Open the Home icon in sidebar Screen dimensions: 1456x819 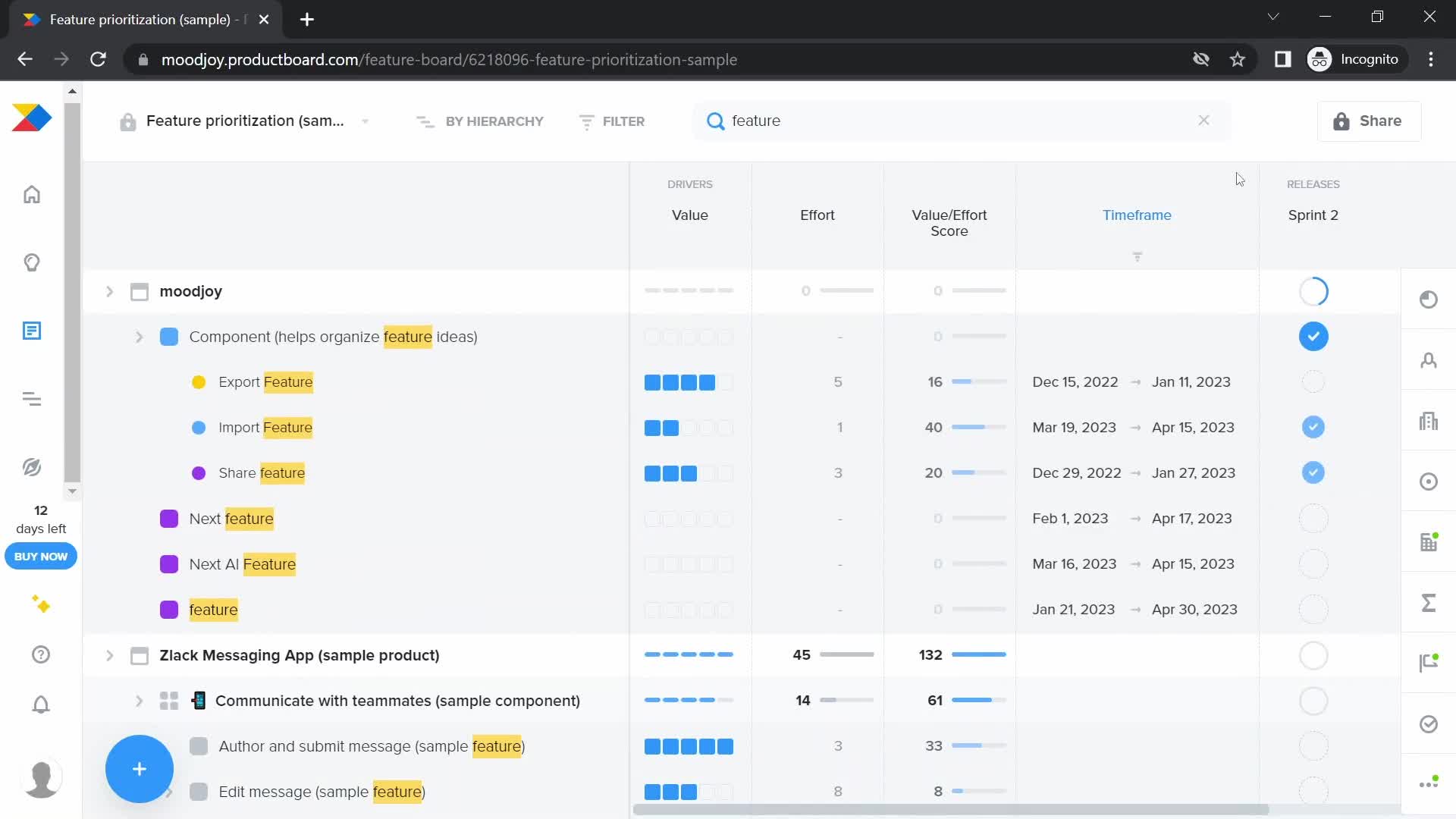[32, 195]
